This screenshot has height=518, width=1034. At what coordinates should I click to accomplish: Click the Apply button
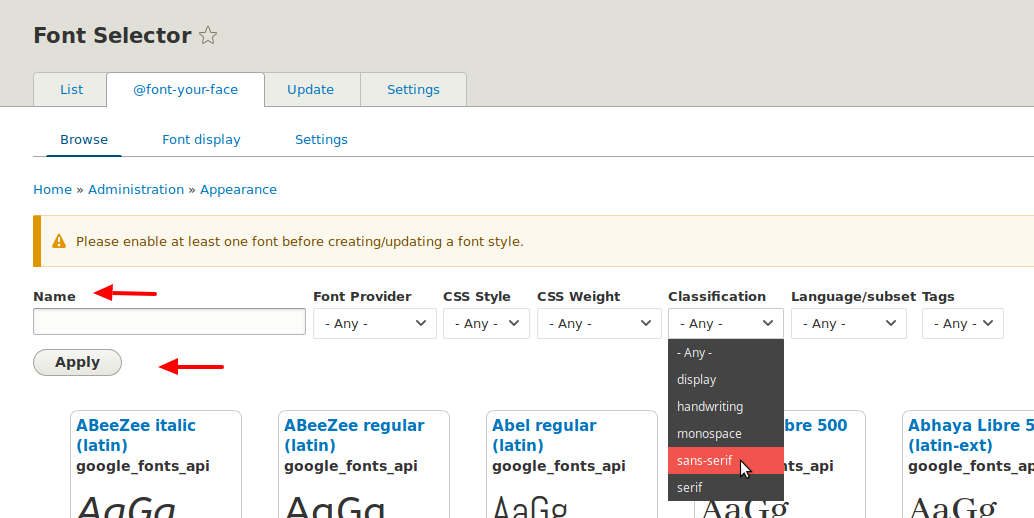coord(77,362)
